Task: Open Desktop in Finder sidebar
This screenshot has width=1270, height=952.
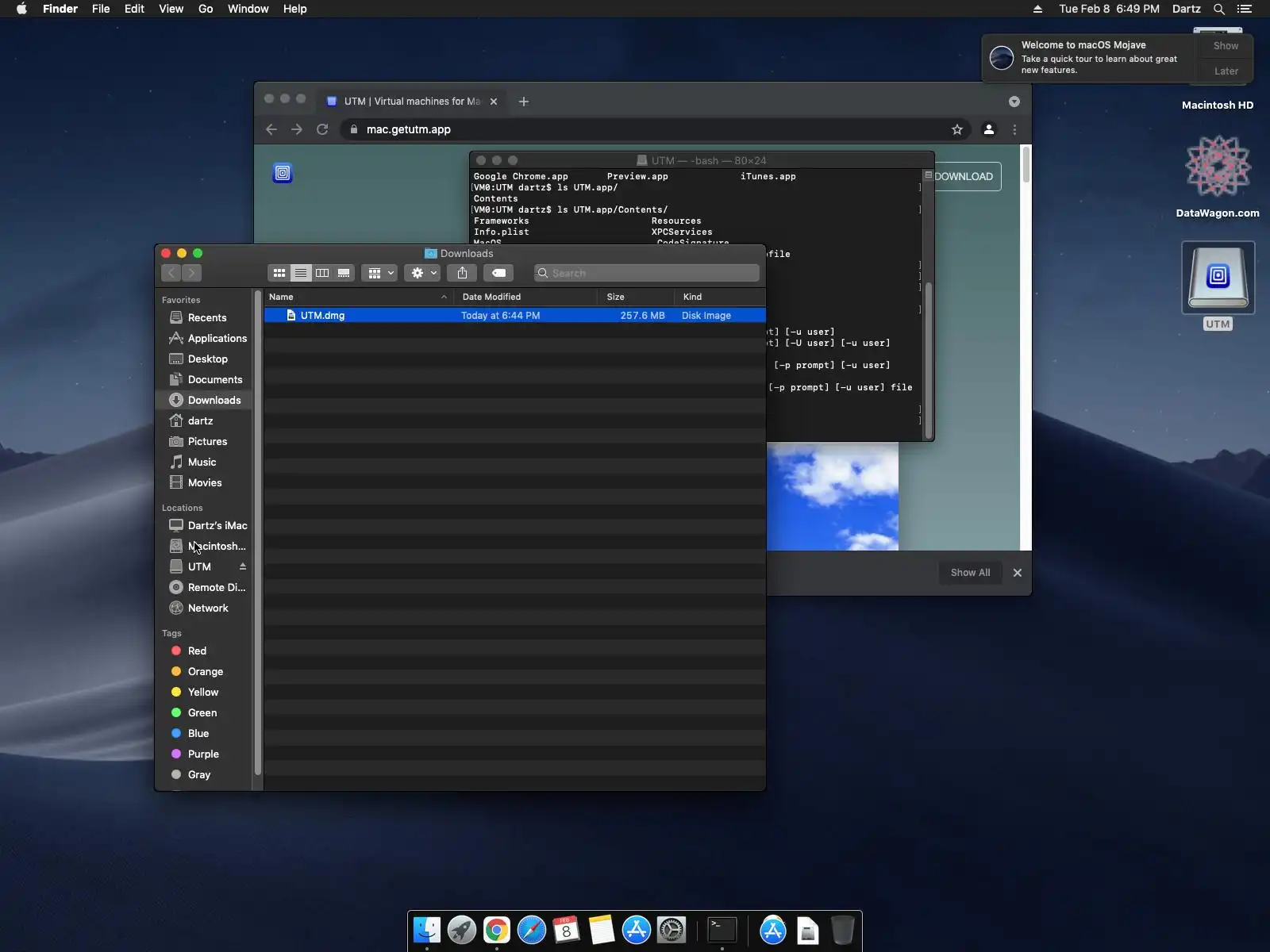Action: [205, 359]
